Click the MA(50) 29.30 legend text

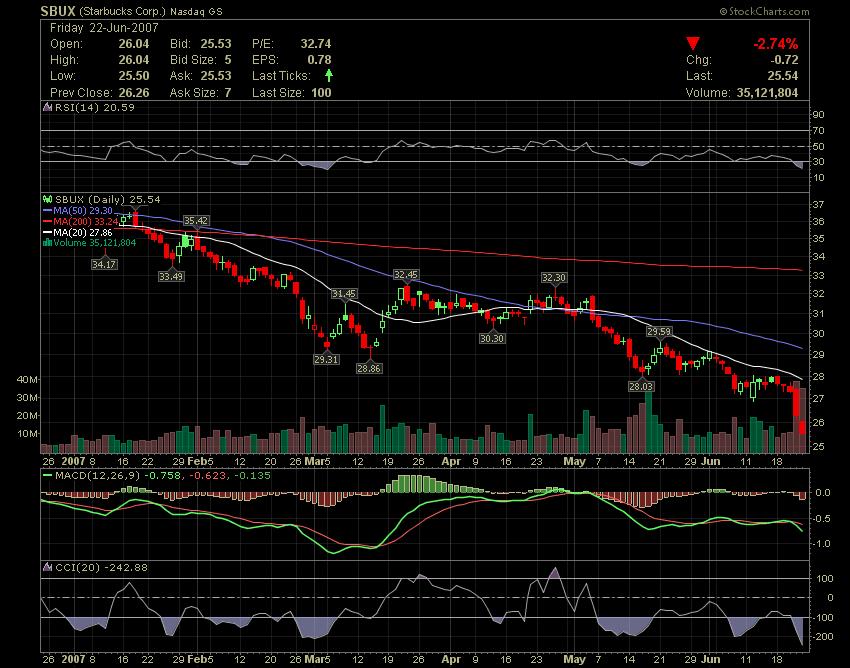(83, 211)
